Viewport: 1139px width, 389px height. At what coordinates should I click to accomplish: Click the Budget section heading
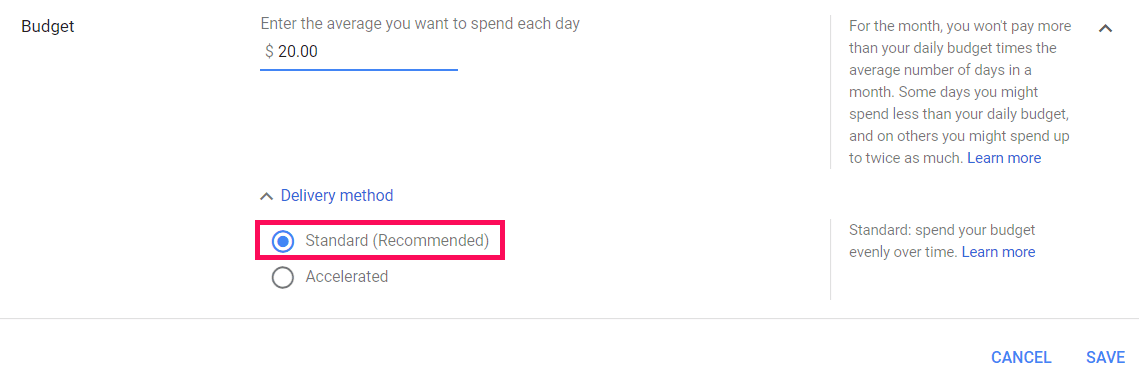[48, 27]
